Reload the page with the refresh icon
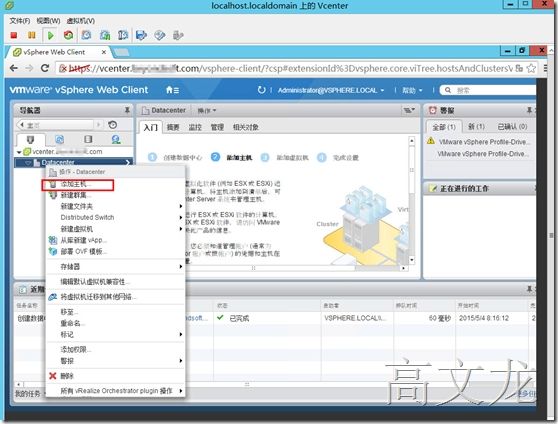Image resolution: width=558 pixels, height=424 pixels. tap(45, 68)
